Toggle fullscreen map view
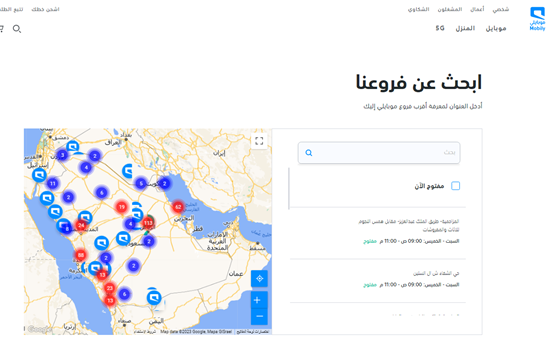This screenshot has width=553, height=362. [x=259, y=141]
